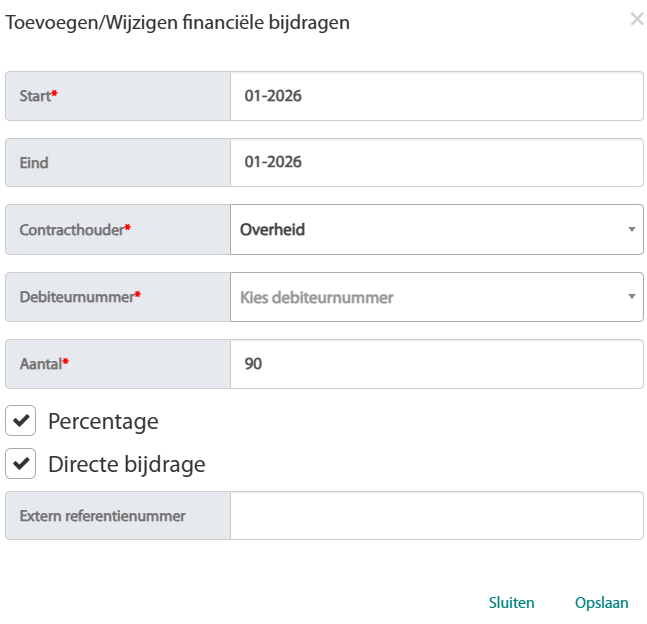Click the Percentage label text
The image size is (647, 624).
coord(103,421)
